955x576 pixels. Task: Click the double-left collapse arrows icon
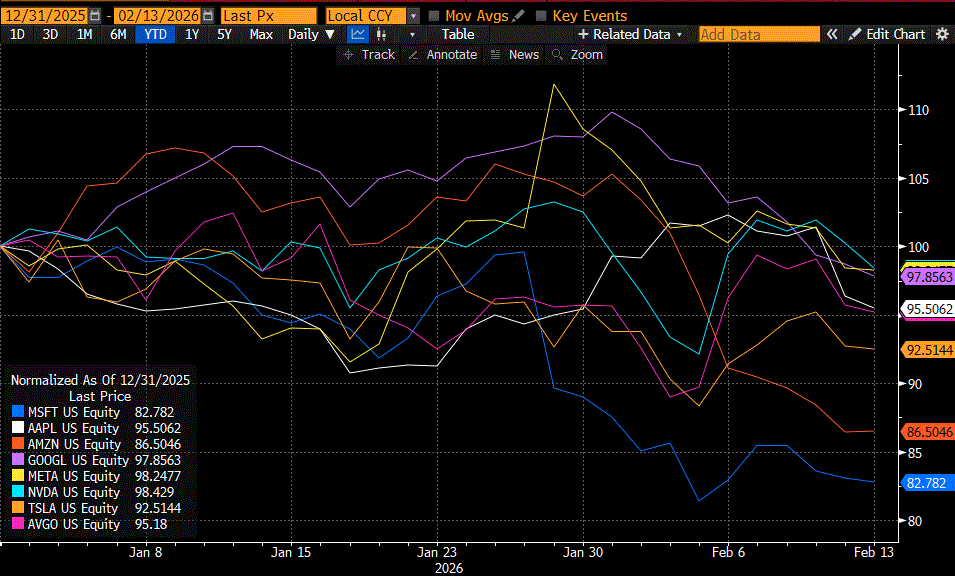831,34
